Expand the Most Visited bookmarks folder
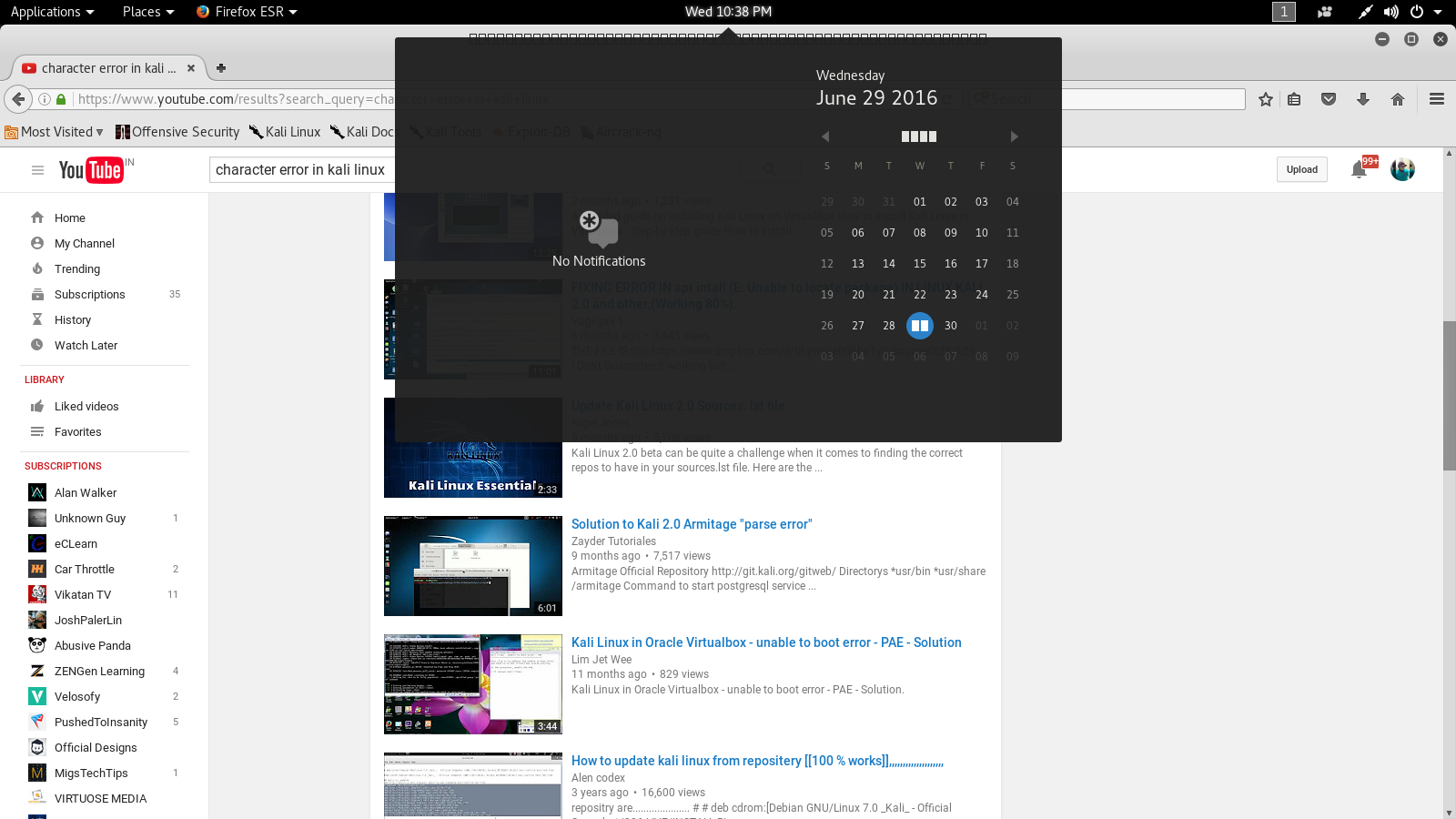 point(54,132)
